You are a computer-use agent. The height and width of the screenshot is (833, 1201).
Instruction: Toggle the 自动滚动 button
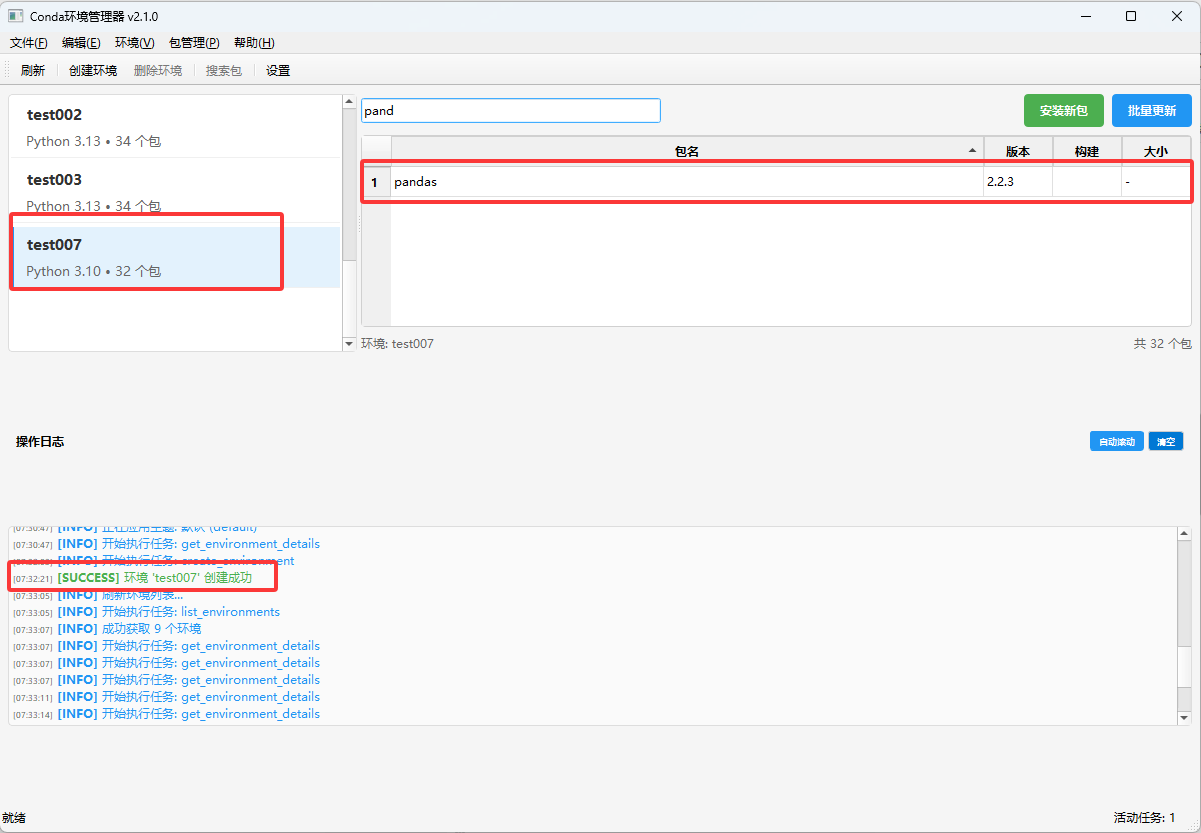1116,441
